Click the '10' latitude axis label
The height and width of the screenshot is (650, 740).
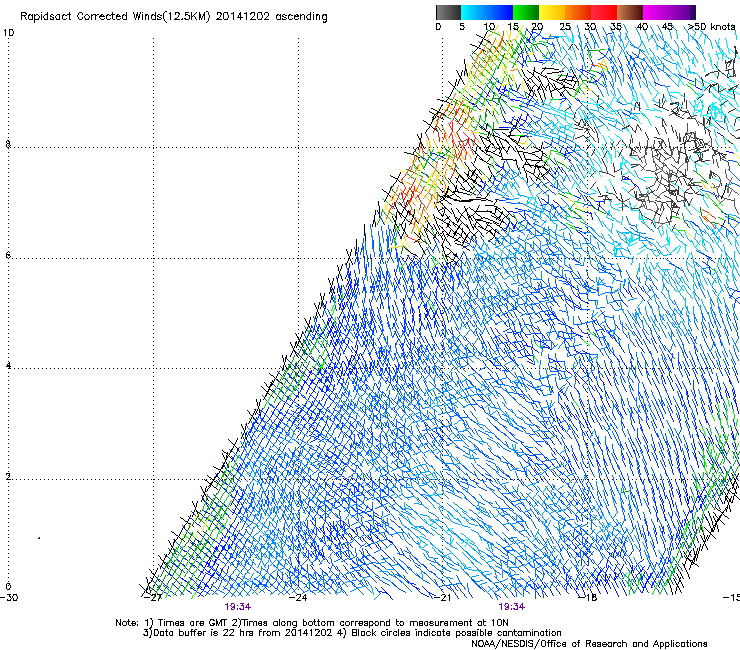(x=9, y=33)
